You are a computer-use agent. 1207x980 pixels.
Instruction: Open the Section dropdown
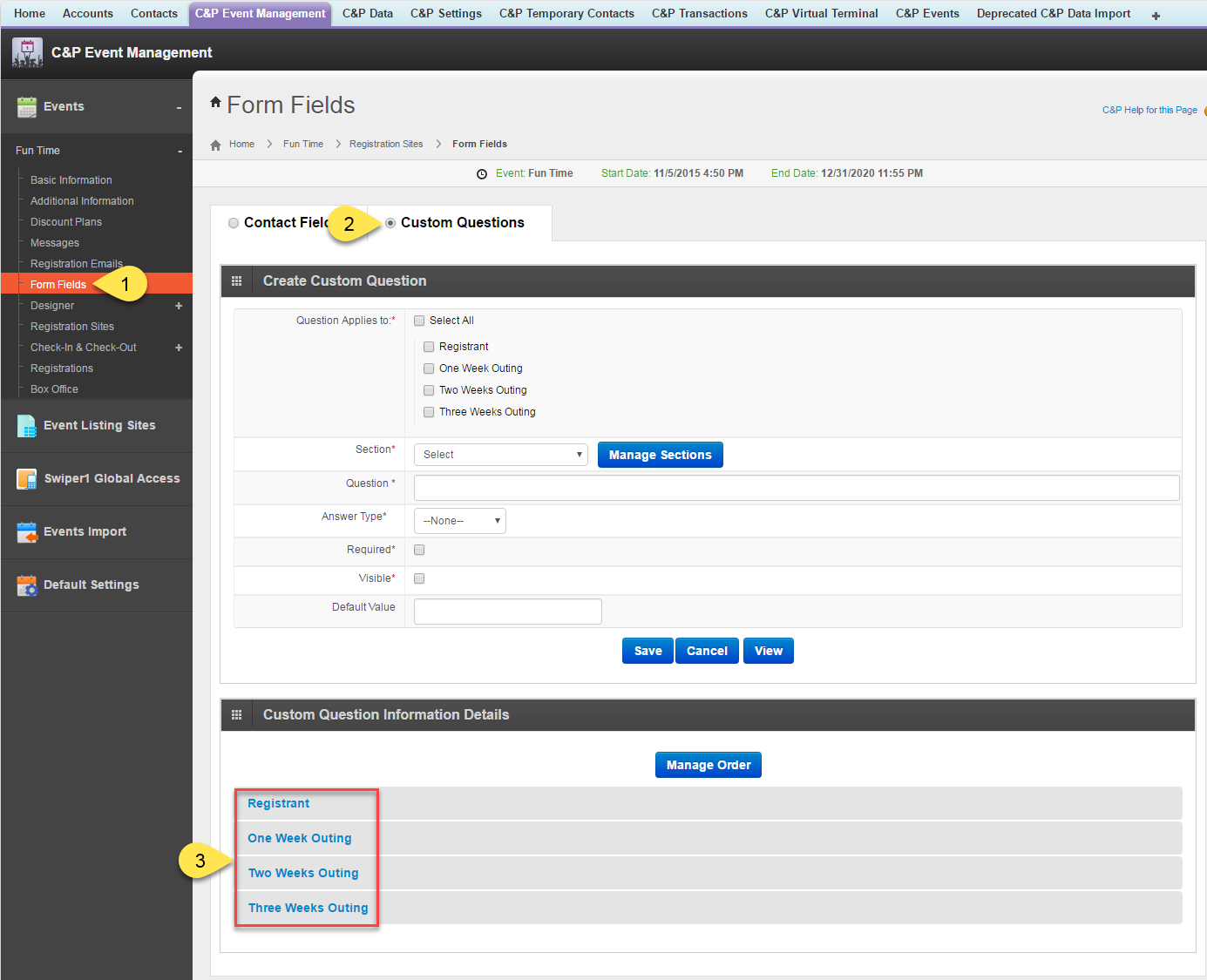tap(501, 455)
